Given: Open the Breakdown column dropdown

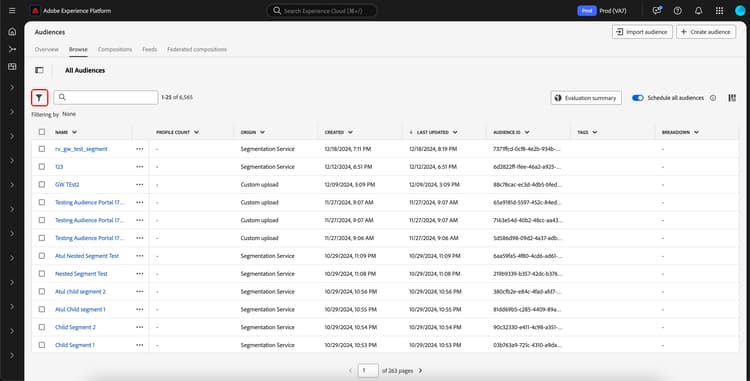Looking at the screenshot, I should tap(696, 132).
